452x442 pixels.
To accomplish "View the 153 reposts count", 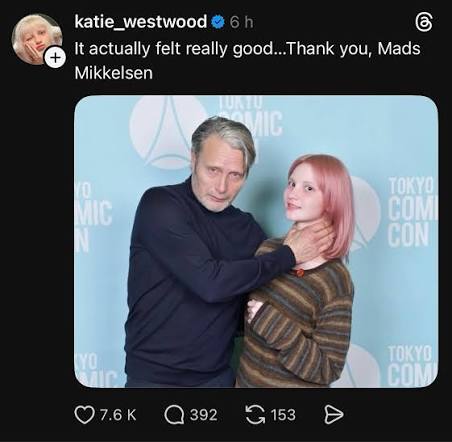I will [x=283, y=415].
